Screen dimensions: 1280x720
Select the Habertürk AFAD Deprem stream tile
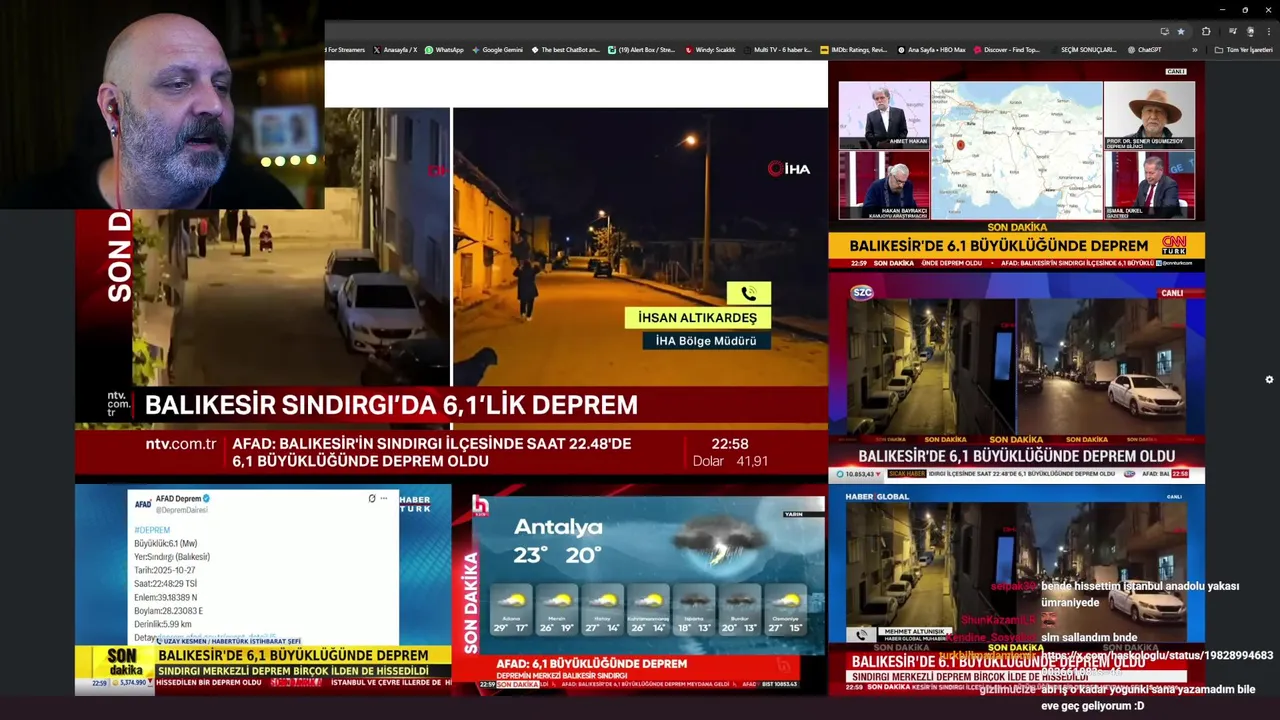coord(263,589)
